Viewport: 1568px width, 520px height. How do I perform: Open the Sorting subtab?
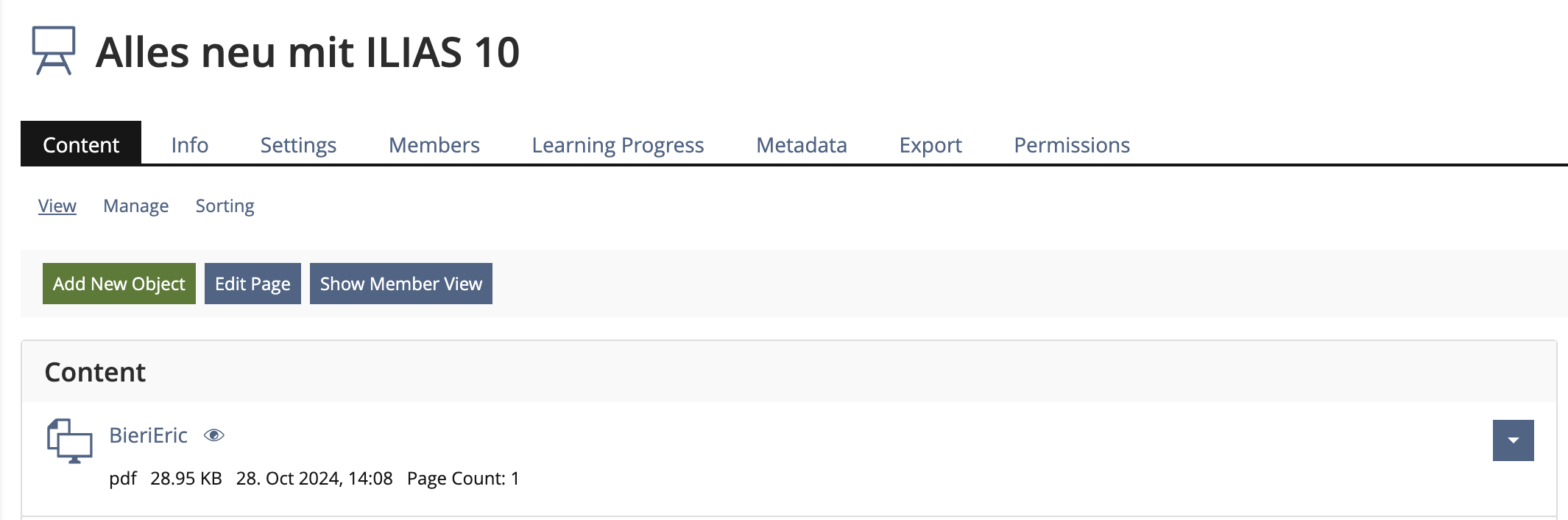pos(225,205)
